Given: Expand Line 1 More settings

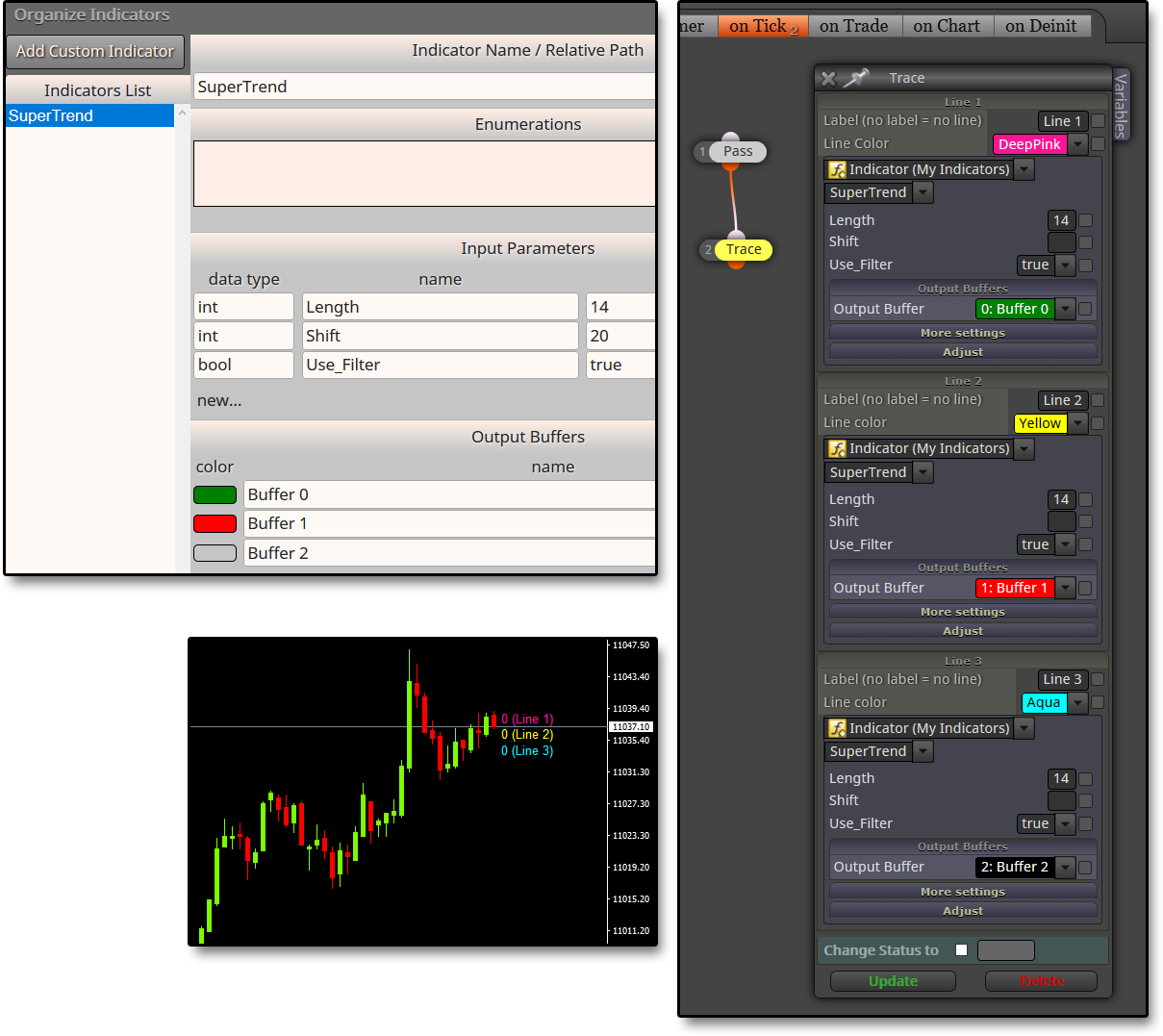Looking at the screenshot, I should [963, 333].
